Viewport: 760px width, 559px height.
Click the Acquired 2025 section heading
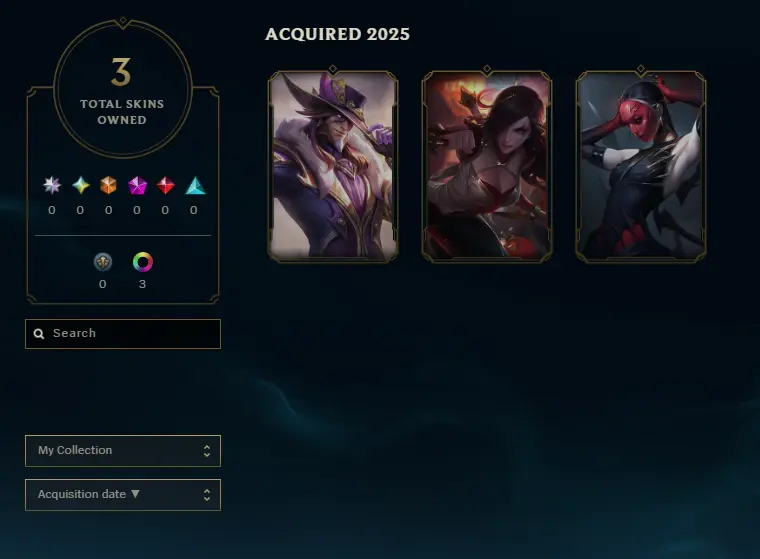point(337,34)
